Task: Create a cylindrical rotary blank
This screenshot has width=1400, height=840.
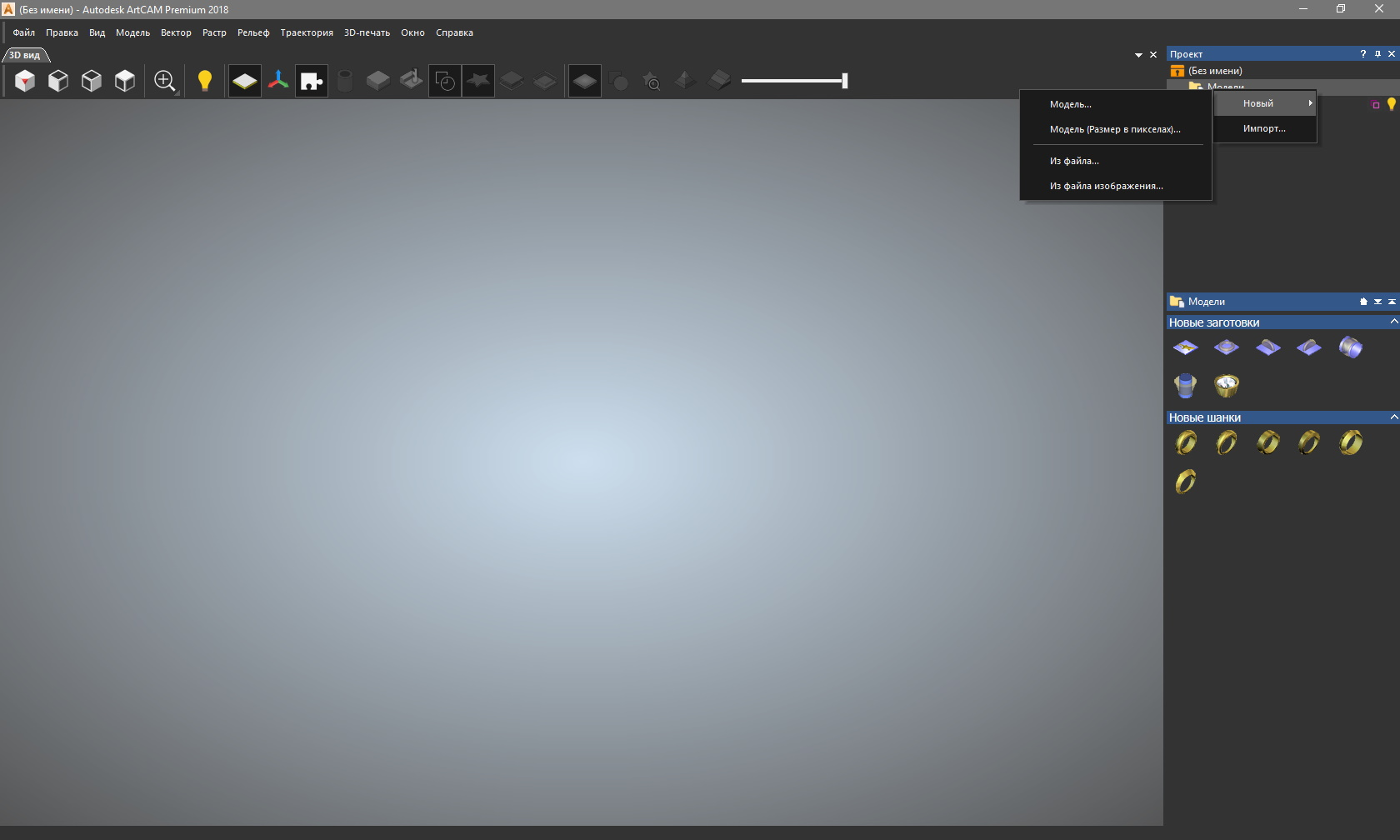Action: tap(1350, 347)
